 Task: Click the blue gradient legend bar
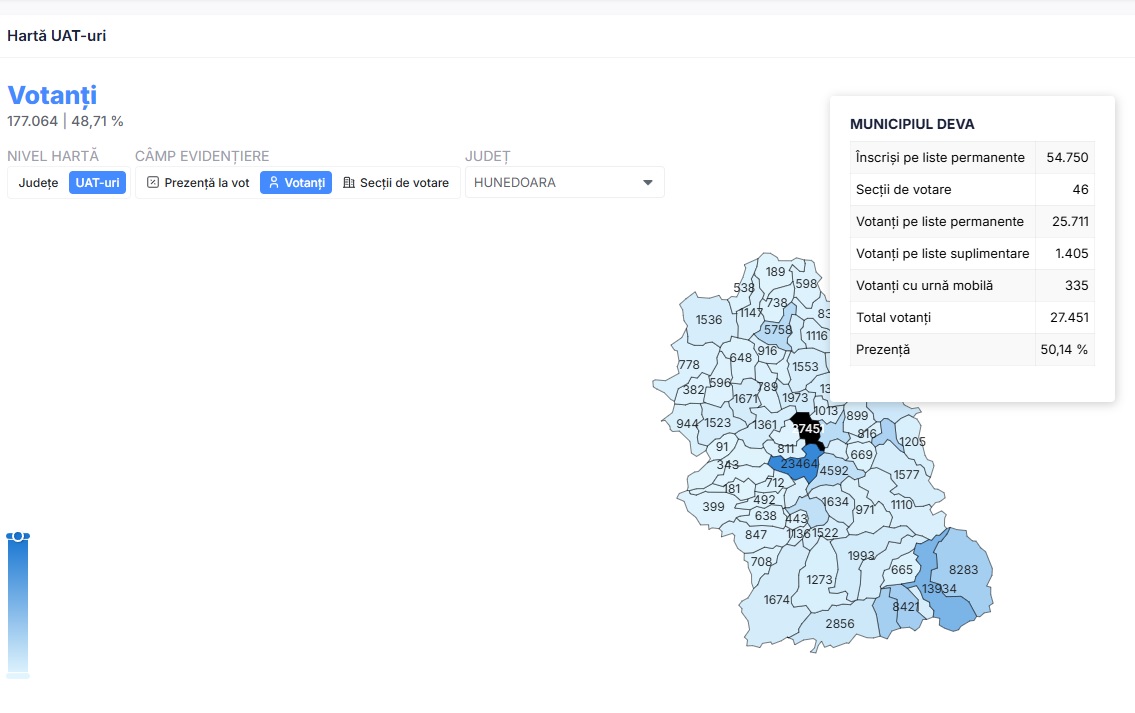(18, 605)
